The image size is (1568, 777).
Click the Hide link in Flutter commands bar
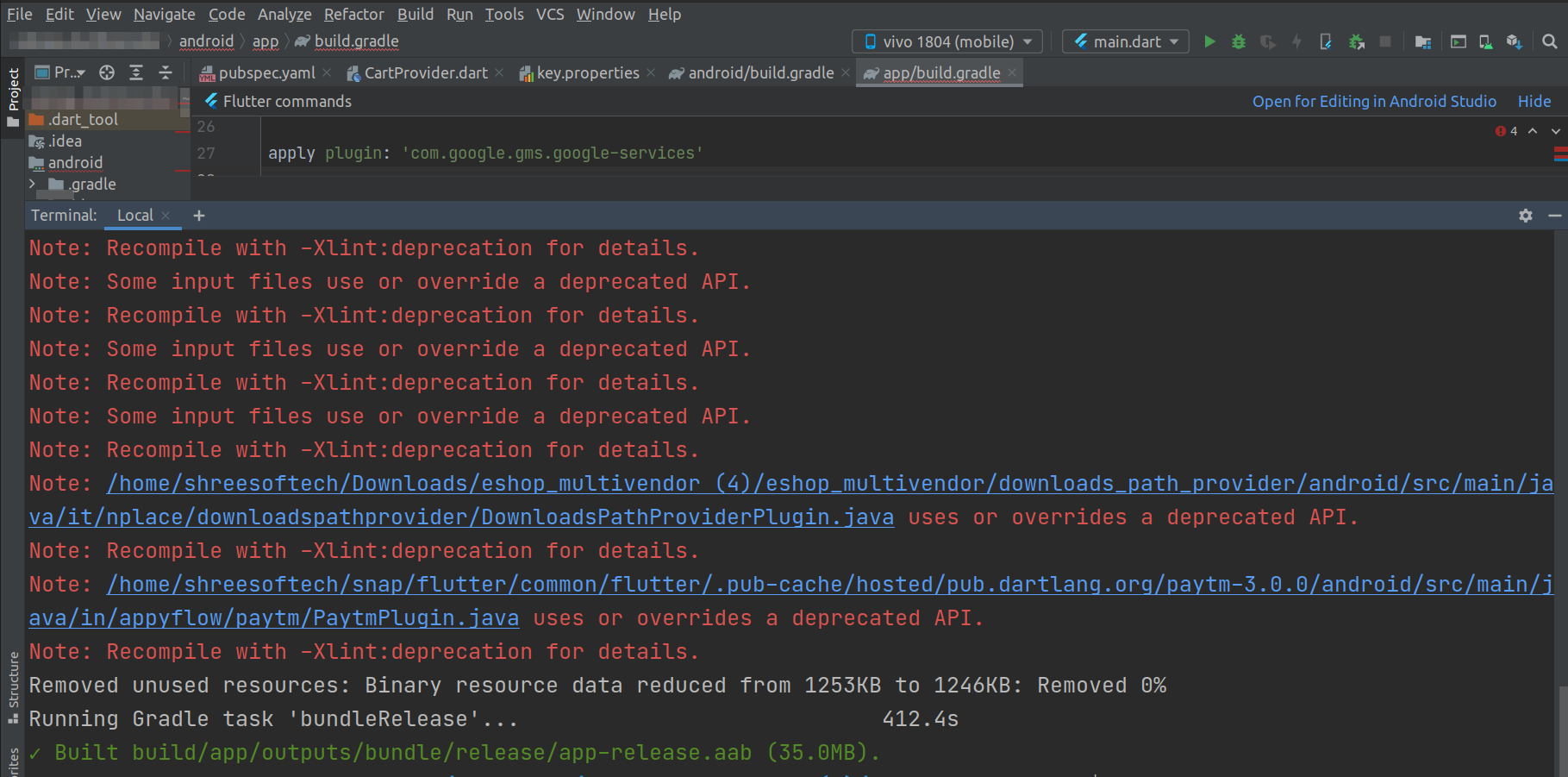click(x=1534, y=101)
